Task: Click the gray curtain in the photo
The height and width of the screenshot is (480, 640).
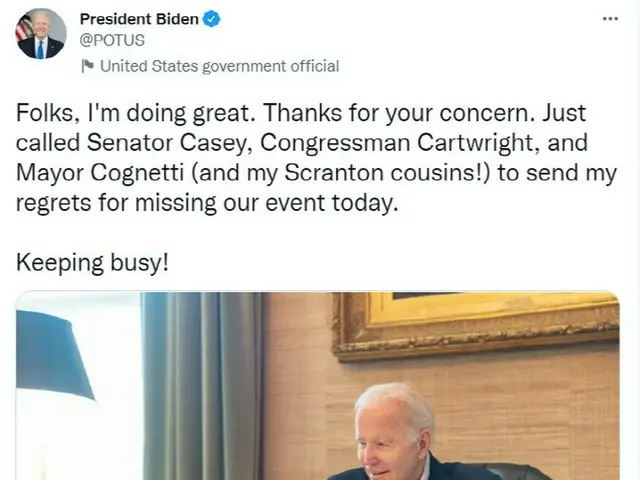Action: pos(202,386)
